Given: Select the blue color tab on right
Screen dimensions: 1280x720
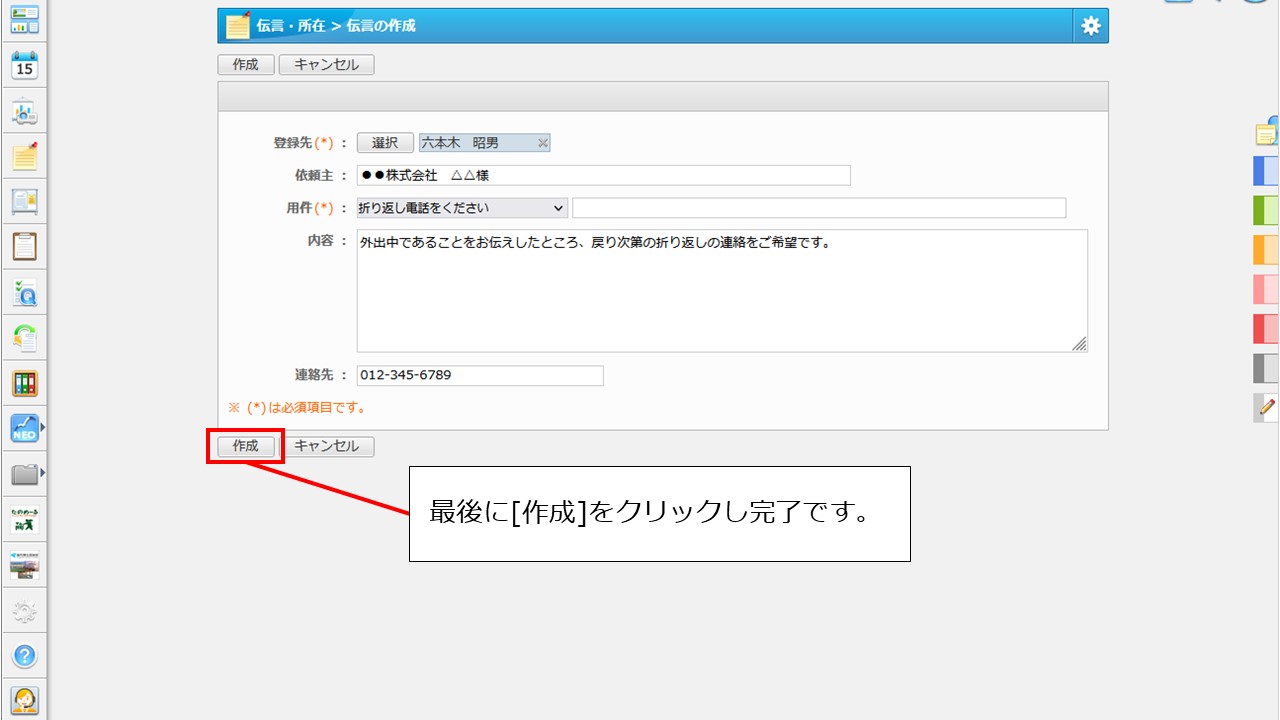Looking at the screenshot, I should 1266,171.
